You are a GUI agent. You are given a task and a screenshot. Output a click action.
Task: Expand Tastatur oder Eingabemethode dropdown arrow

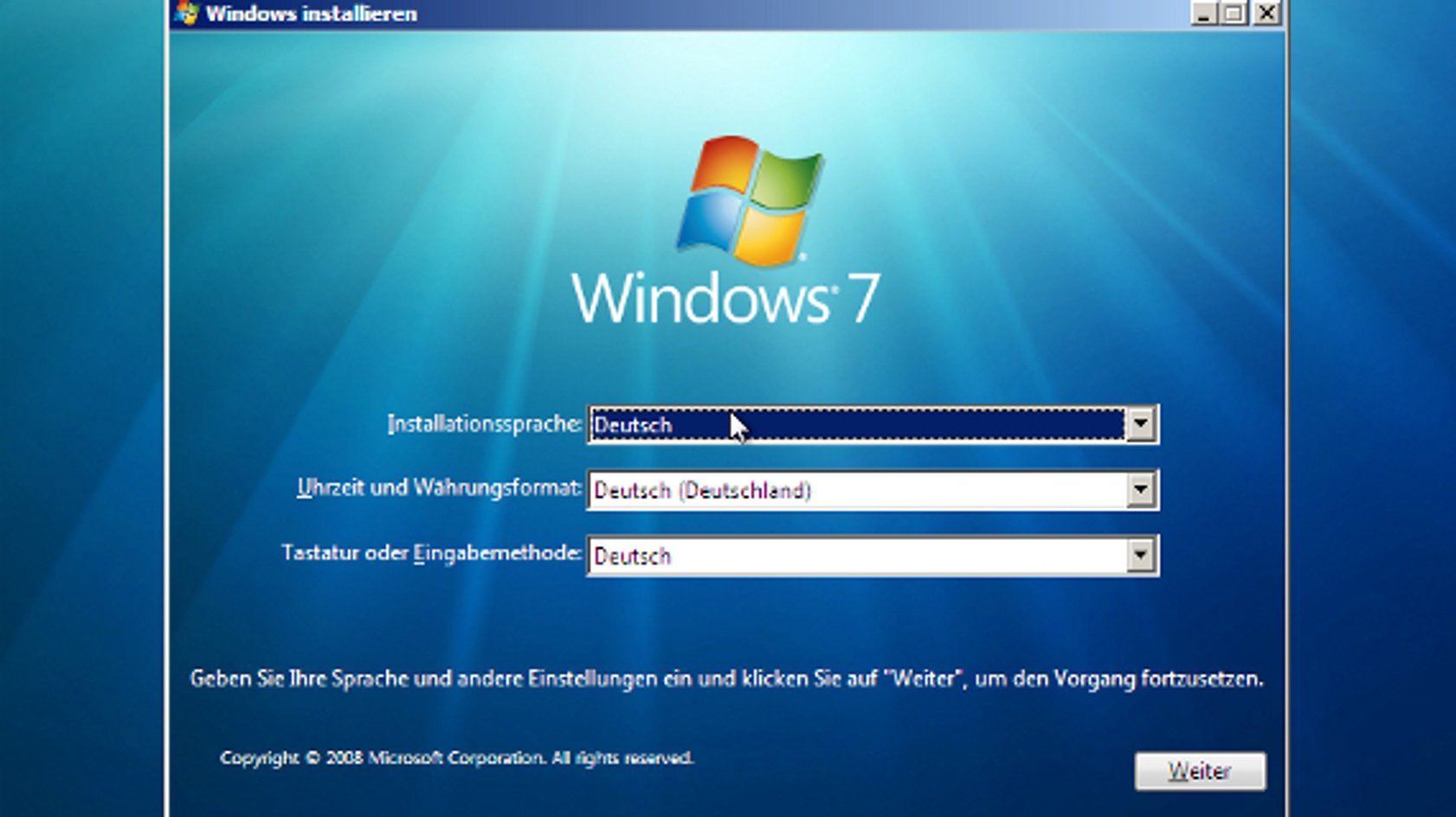(1140, 556)
